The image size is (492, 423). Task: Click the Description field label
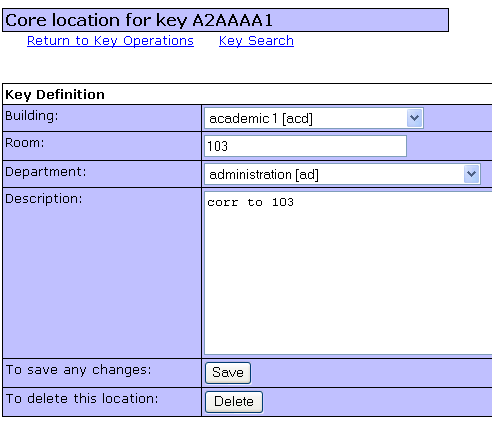[44, 199]
